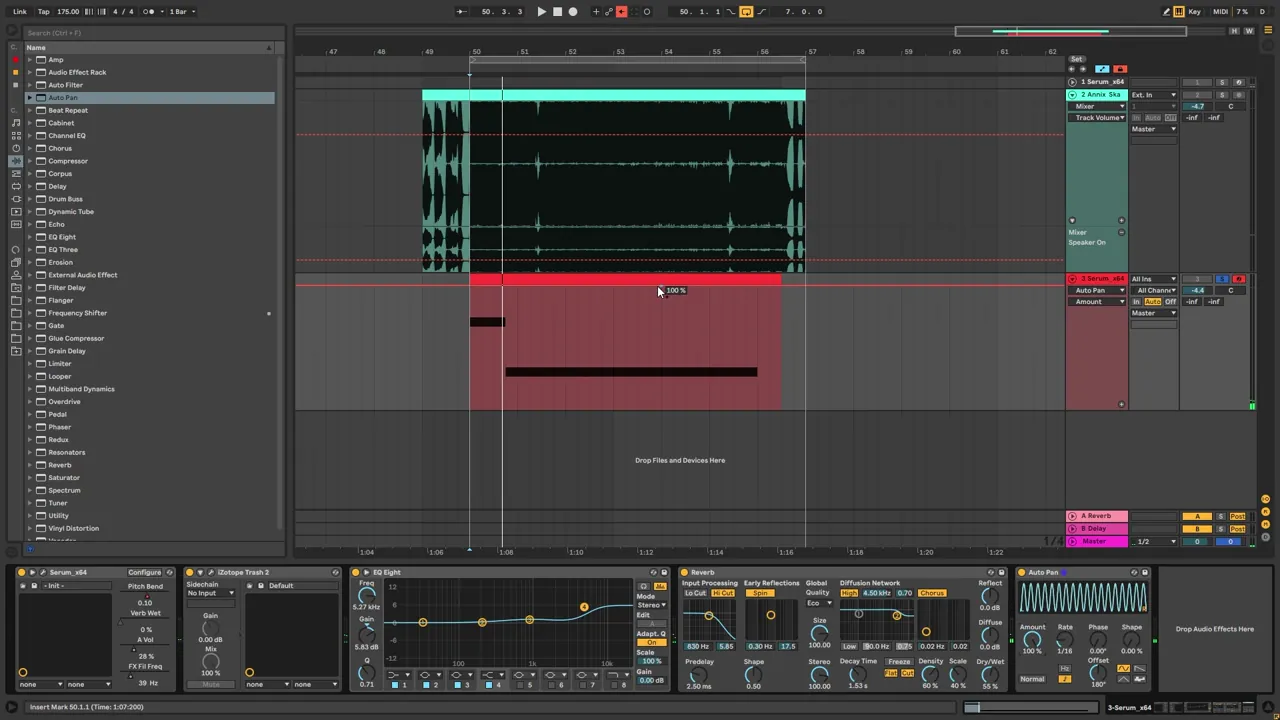1280x720 pixels.
Task: Click the MIDI Arrangement Overdub plus icon
Action: tap(596, 12)
